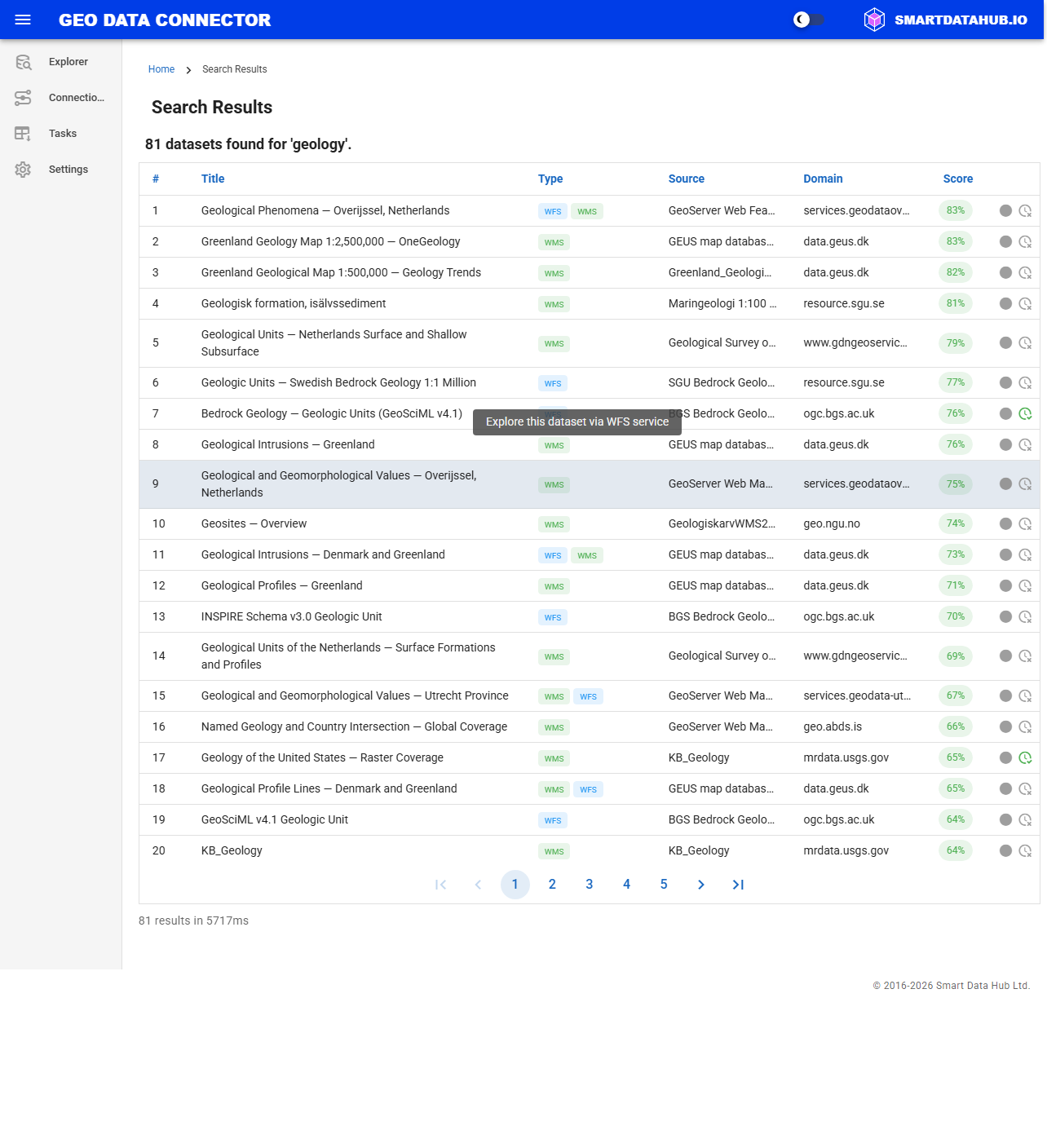
Task: Click clock-x icon on Geosites Overview row
Action: tap(1025, 523)
